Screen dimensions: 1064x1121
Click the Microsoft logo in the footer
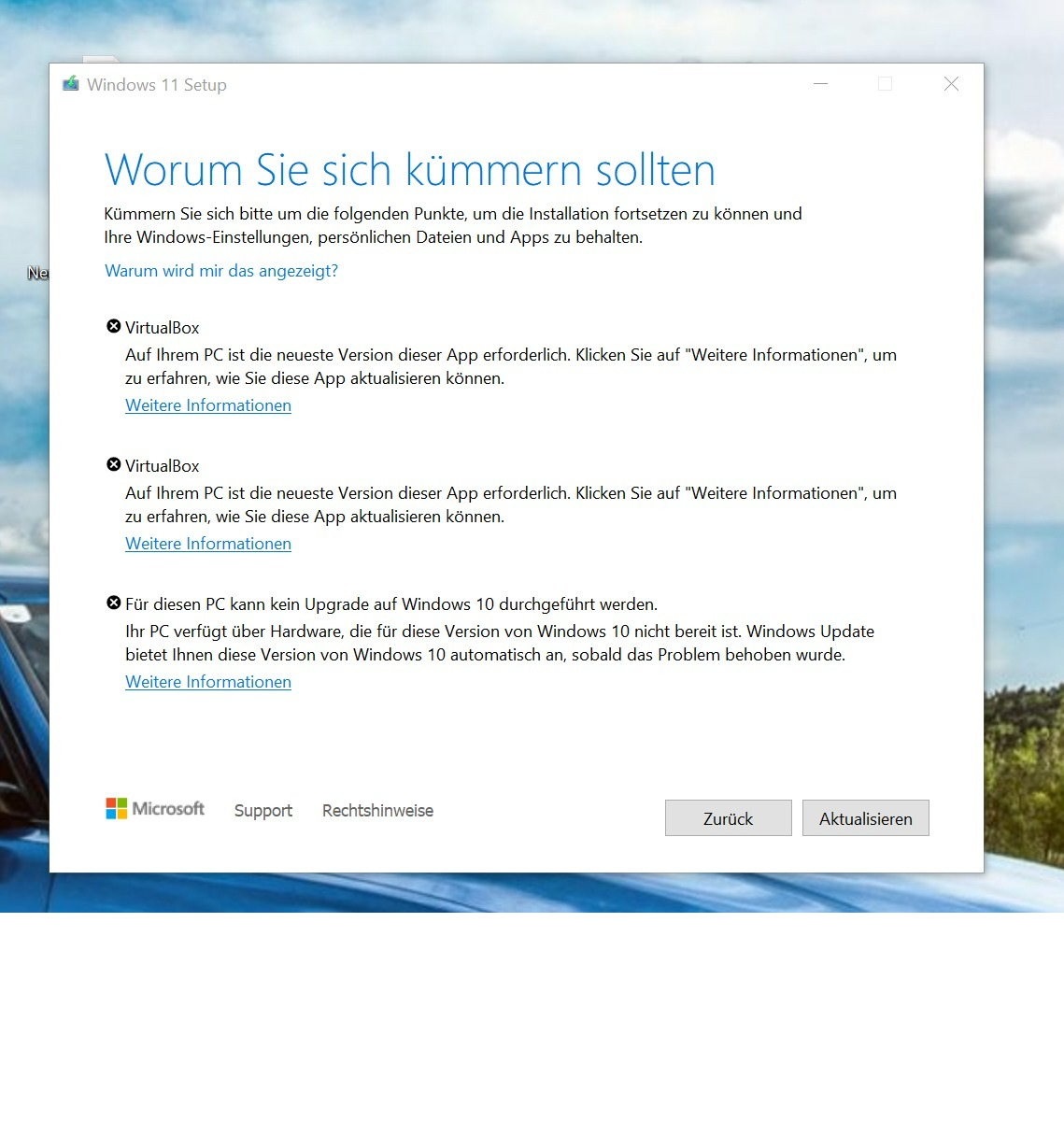coord(155,809)
